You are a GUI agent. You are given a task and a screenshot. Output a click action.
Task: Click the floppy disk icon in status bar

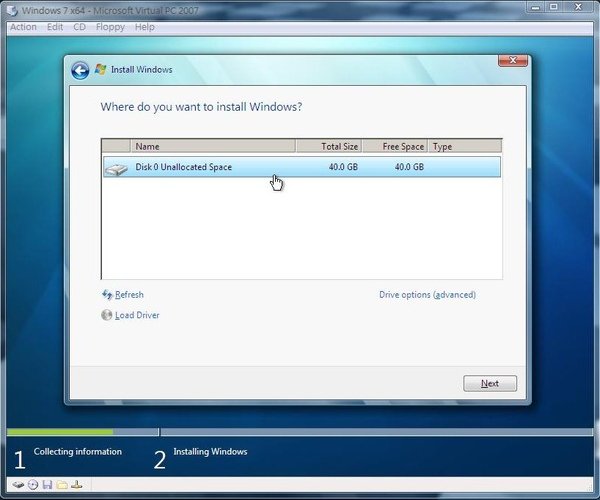tap(47, 485)
